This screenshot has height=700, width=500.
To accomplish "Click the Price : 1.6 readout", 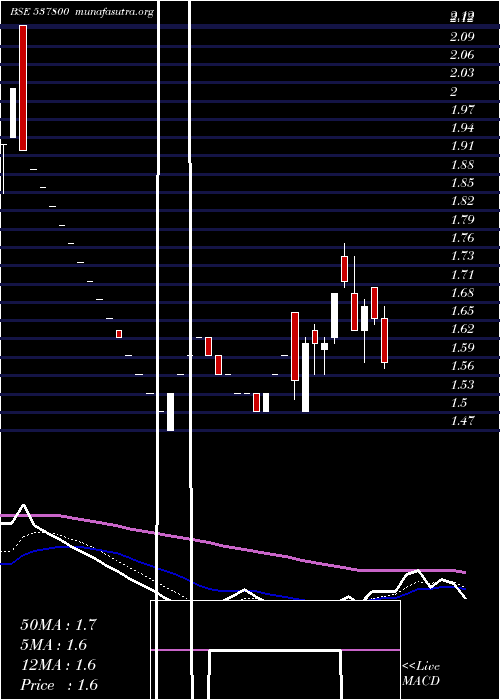I will [x=59, y=684].
